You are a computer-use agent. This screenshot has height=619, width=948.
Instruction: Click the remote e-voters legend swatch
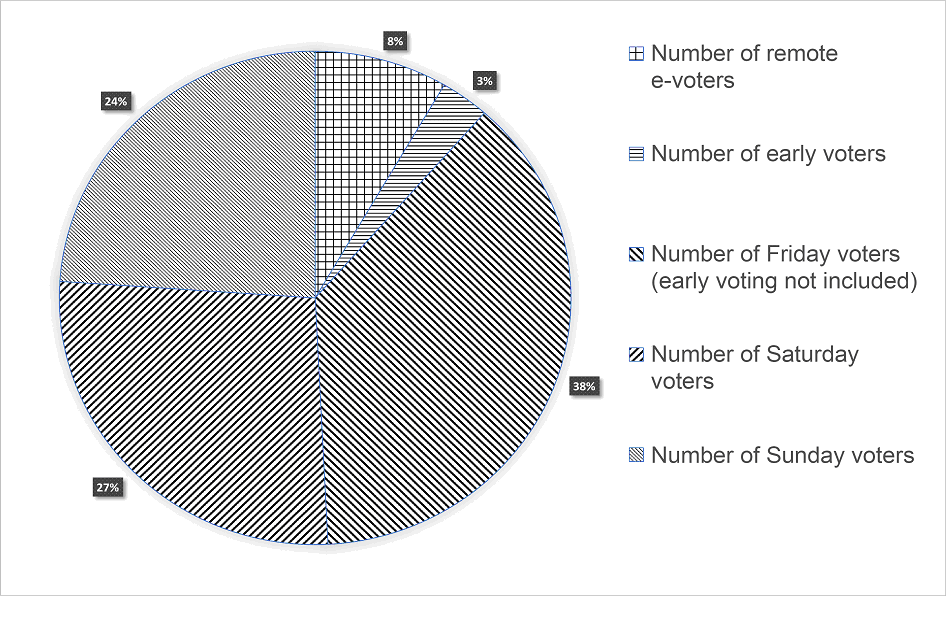coord(637,54)
